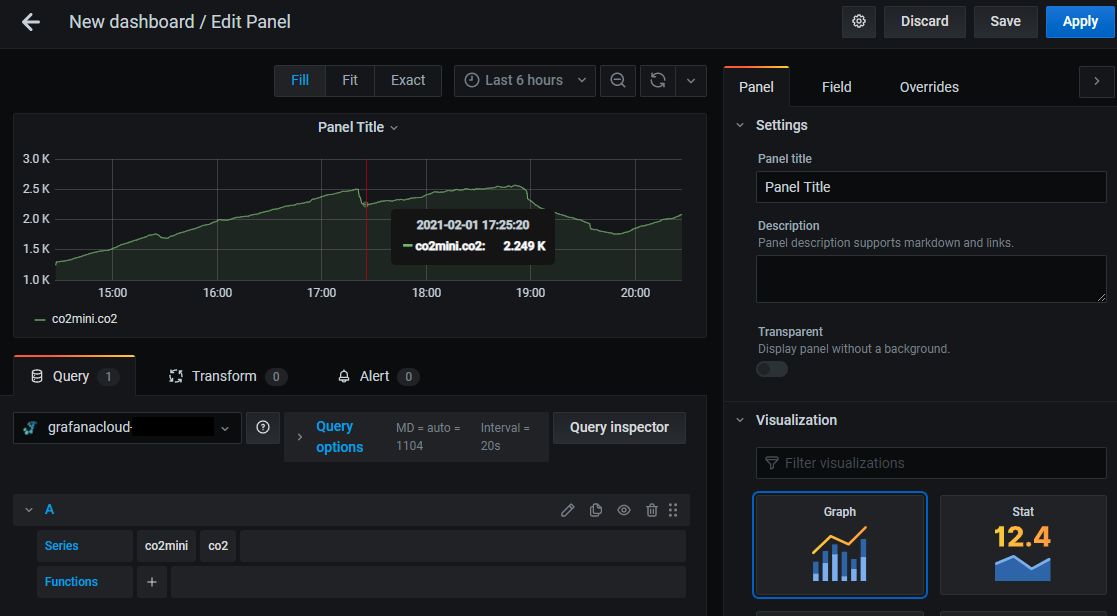
Task: Select the Stat visualization
Action: coord(1023,545)
